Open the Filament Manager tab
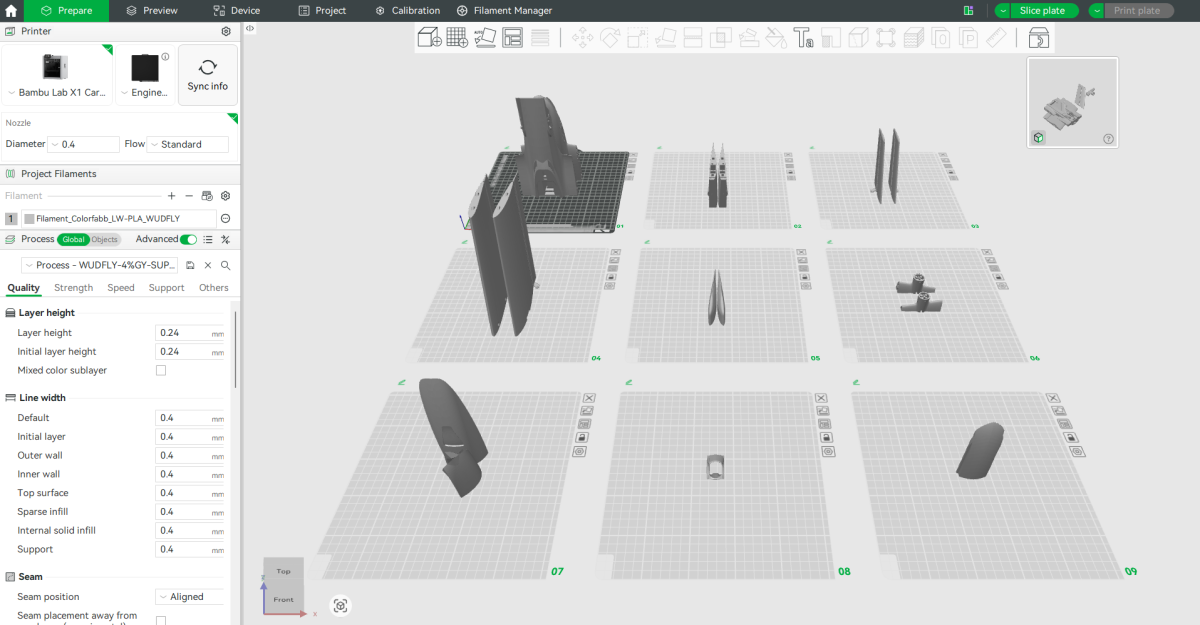This screenshot has width=1200, height=625. coord(505,11)
